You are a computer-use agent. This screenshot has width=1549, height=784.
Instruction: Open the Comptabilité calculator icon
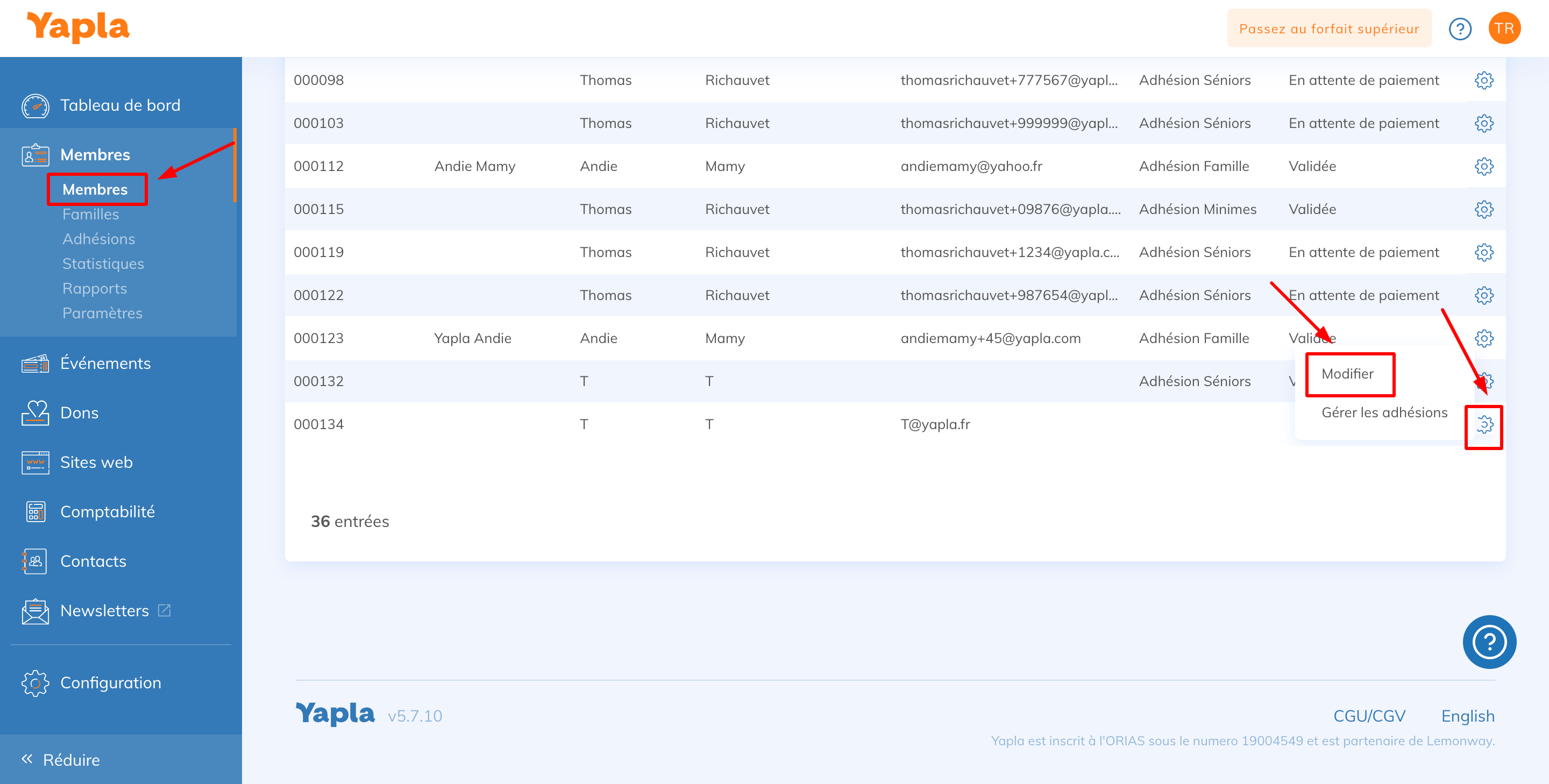(35, 512)
